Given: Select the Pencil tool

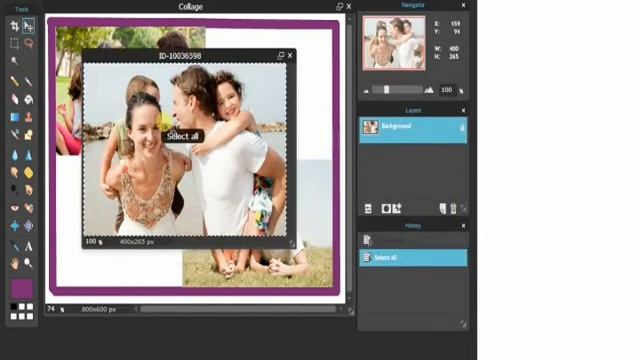Looking at the screenshot, I should click(15, 82).
